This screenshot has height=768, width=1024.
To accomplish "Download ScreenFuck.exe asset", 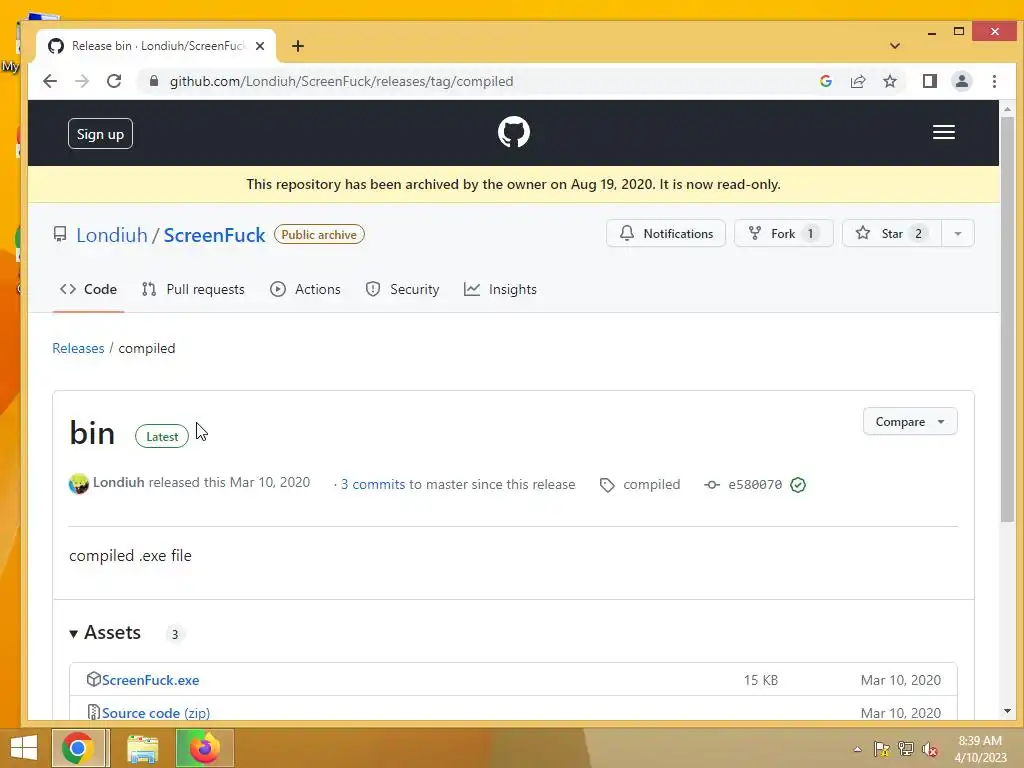I will tap(150, 680).
